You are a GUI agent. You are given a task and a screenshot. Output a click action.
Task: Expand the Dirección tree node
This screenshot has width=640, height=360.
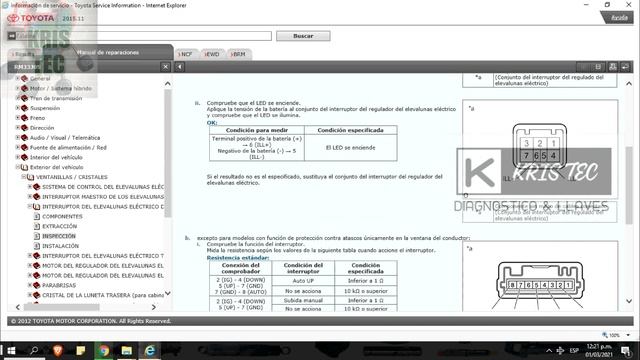(18, 127)
